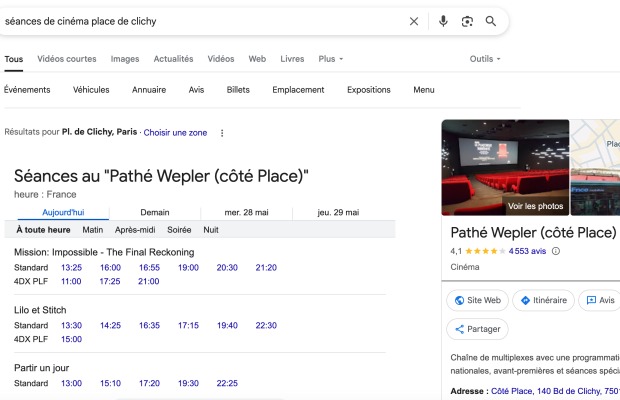The width and height of the screenshot is (620, 400).
Task: Pick Lilo et Stitch Standard 13:30 showtime
Action: (72, 325)
